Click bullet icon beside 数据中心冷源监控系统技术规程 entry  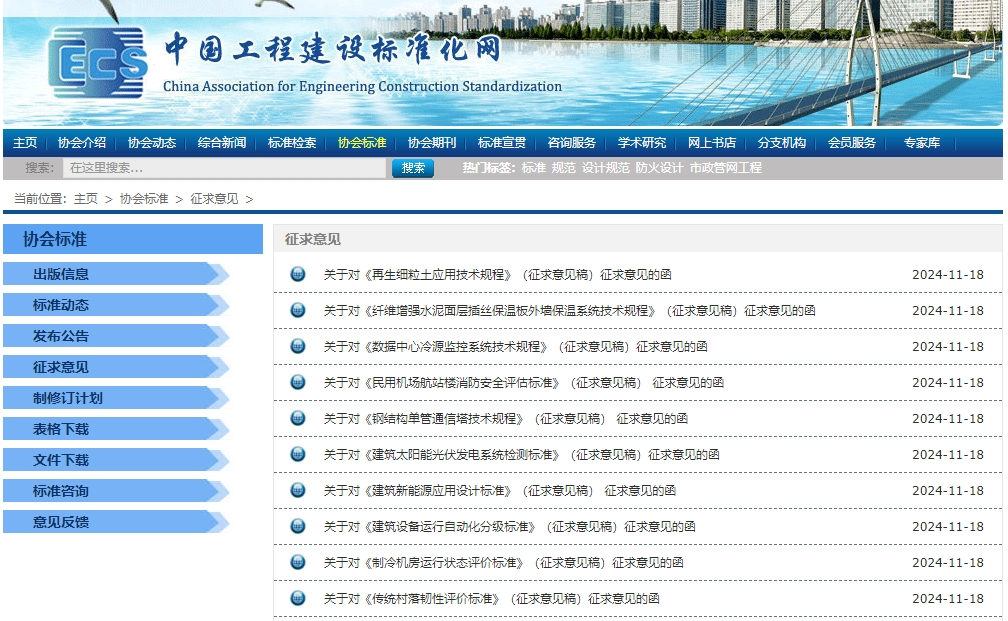click(x=297, y=346)
